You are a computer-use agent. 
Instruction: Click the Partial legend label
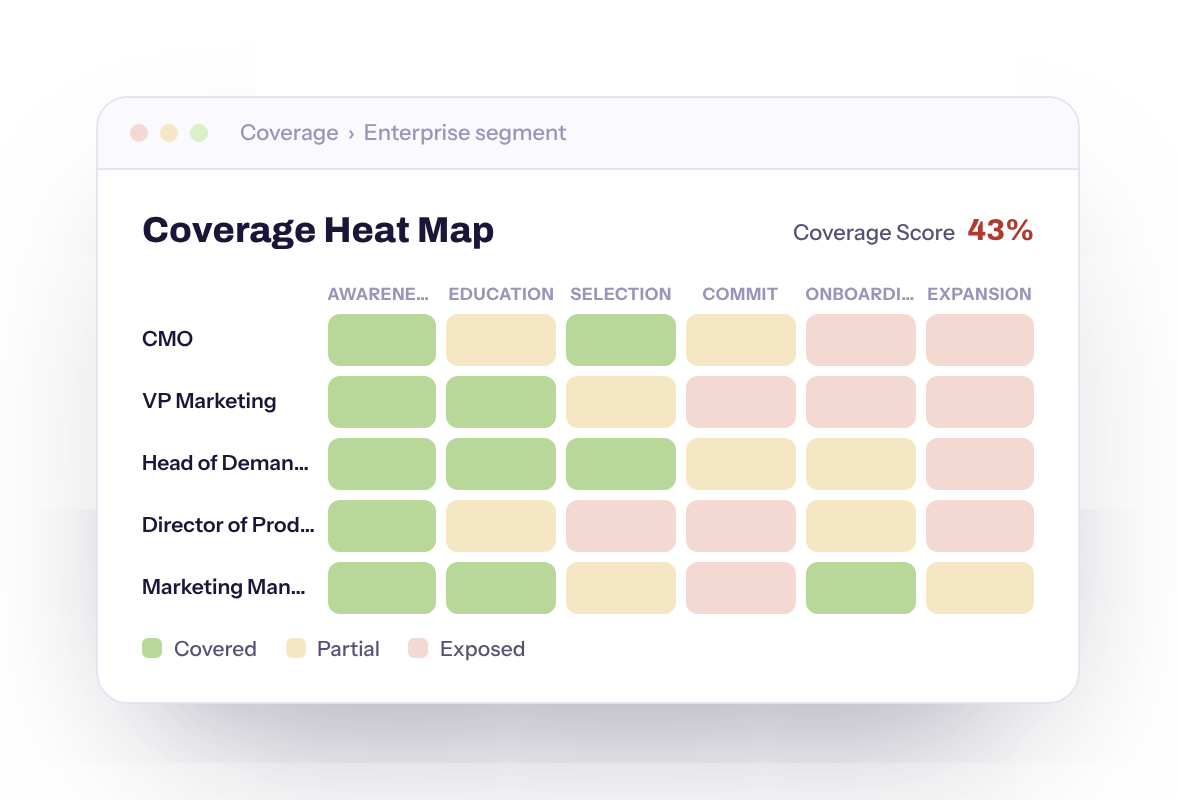pos(348,649)
